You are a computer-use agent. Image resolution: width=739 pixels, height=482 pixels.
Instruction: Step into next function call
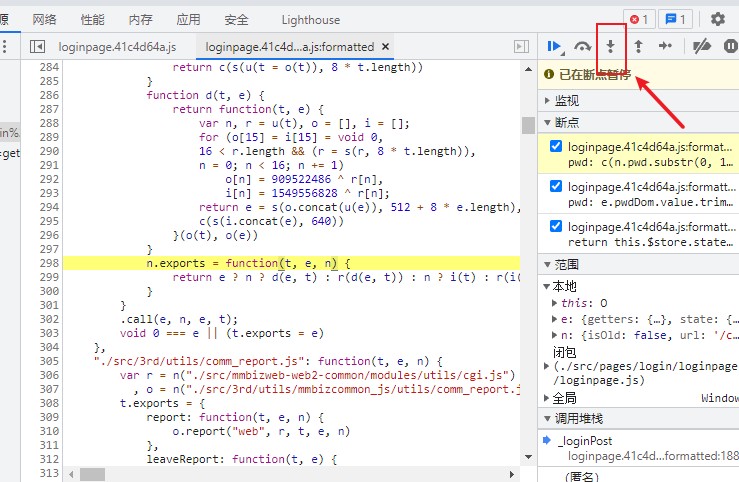tap(610, 46)
